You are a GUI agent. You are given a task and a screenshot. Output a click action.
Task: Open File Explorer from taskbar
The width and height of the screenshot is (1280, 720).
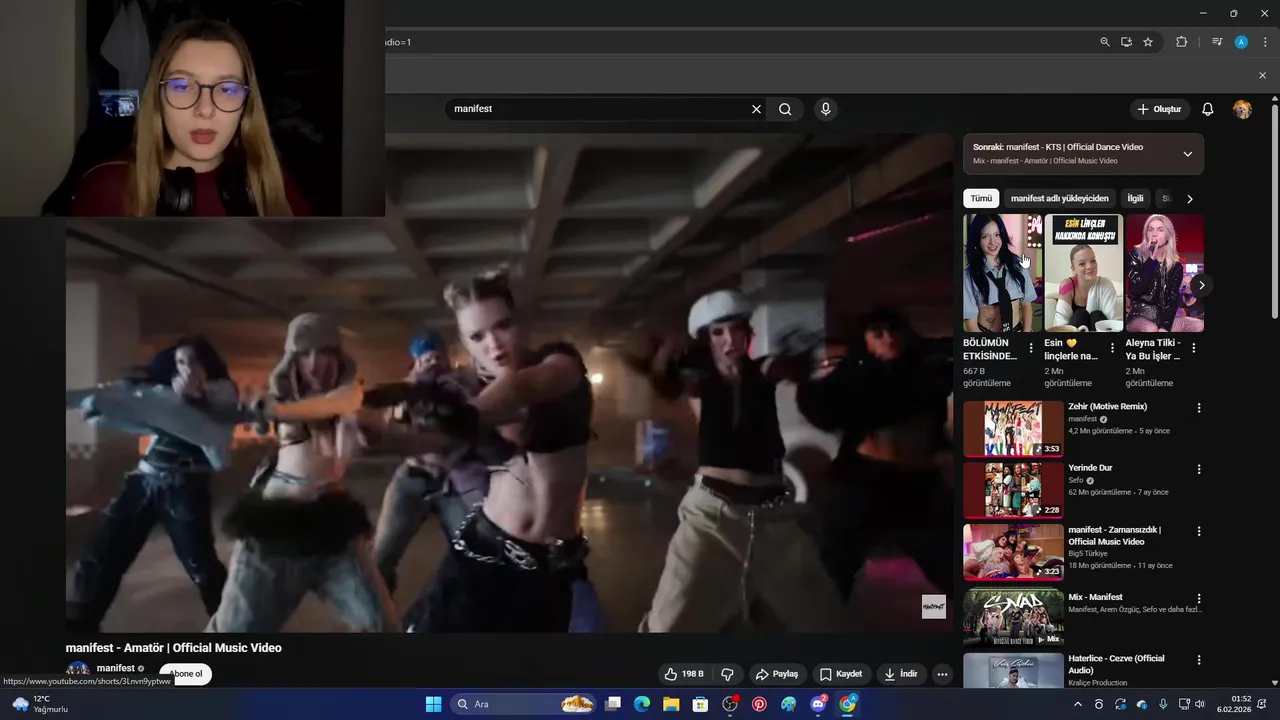point(671,704)
